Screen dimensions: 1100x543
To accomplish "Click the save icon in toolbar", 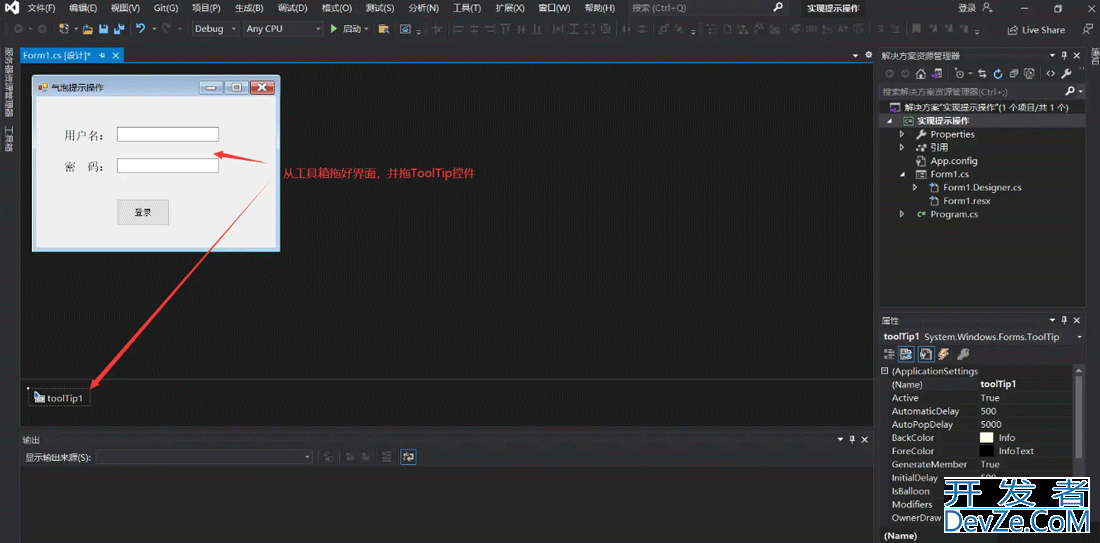I will (x=104, y=29).
